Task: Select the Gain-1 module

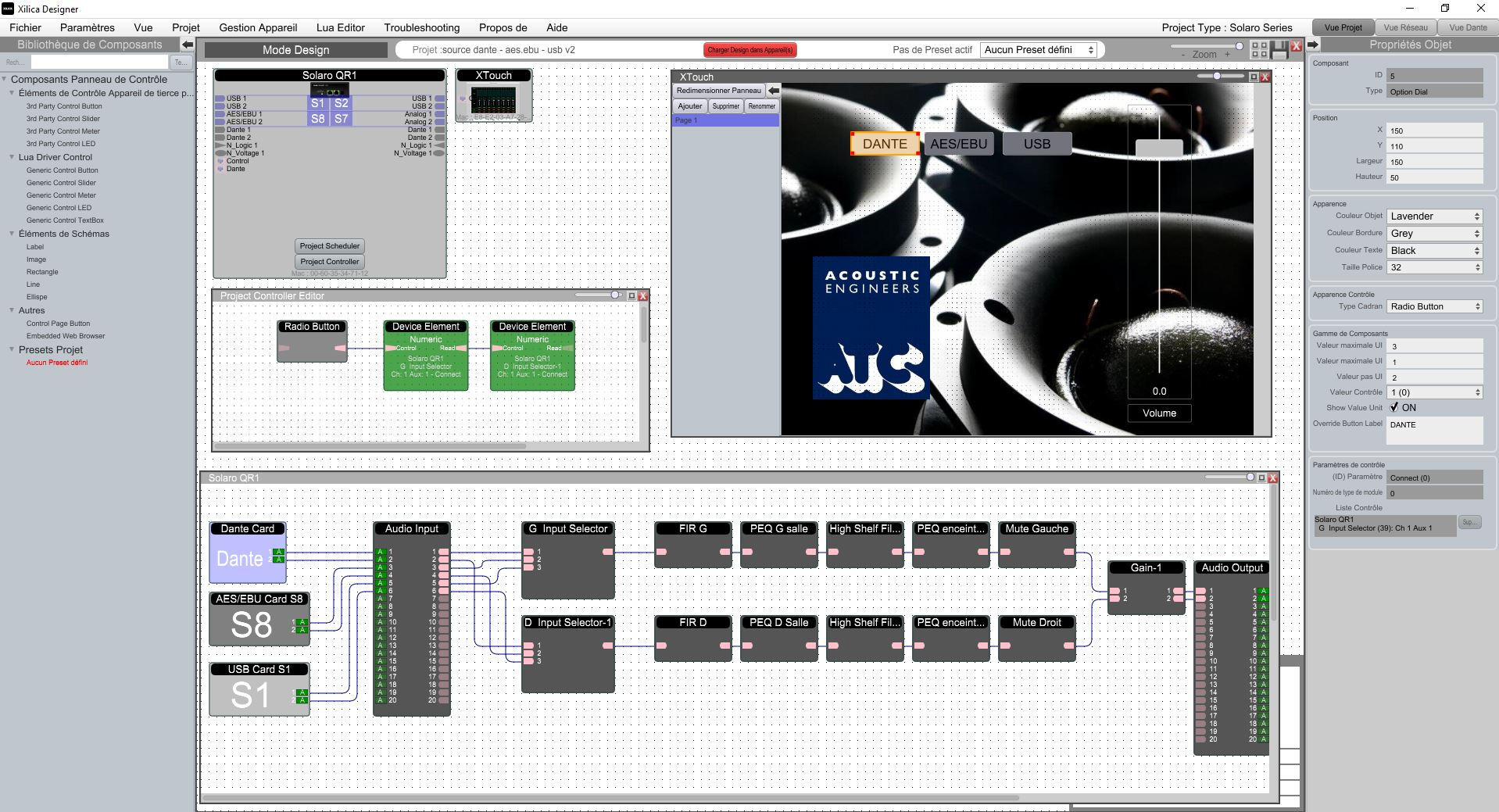Action: coord(1146,588)
